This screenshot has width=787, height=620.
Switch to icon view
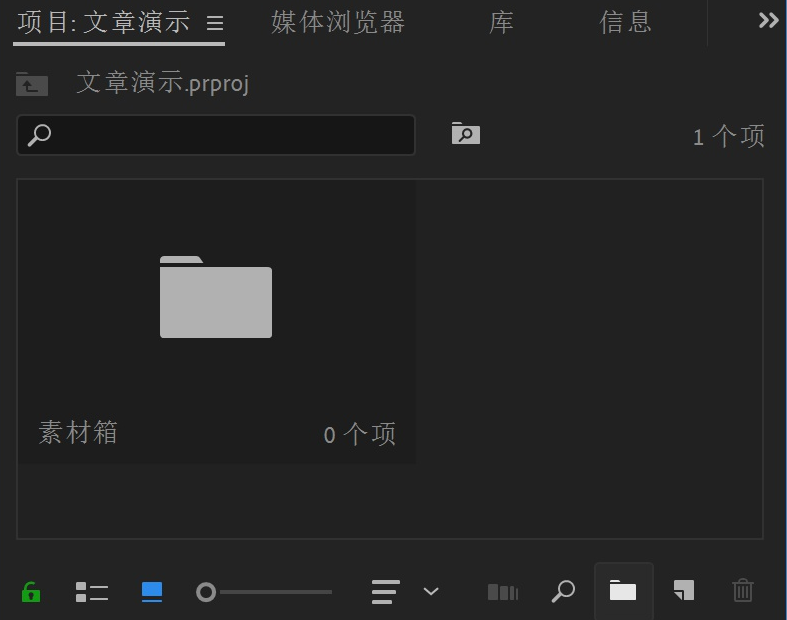152,592
